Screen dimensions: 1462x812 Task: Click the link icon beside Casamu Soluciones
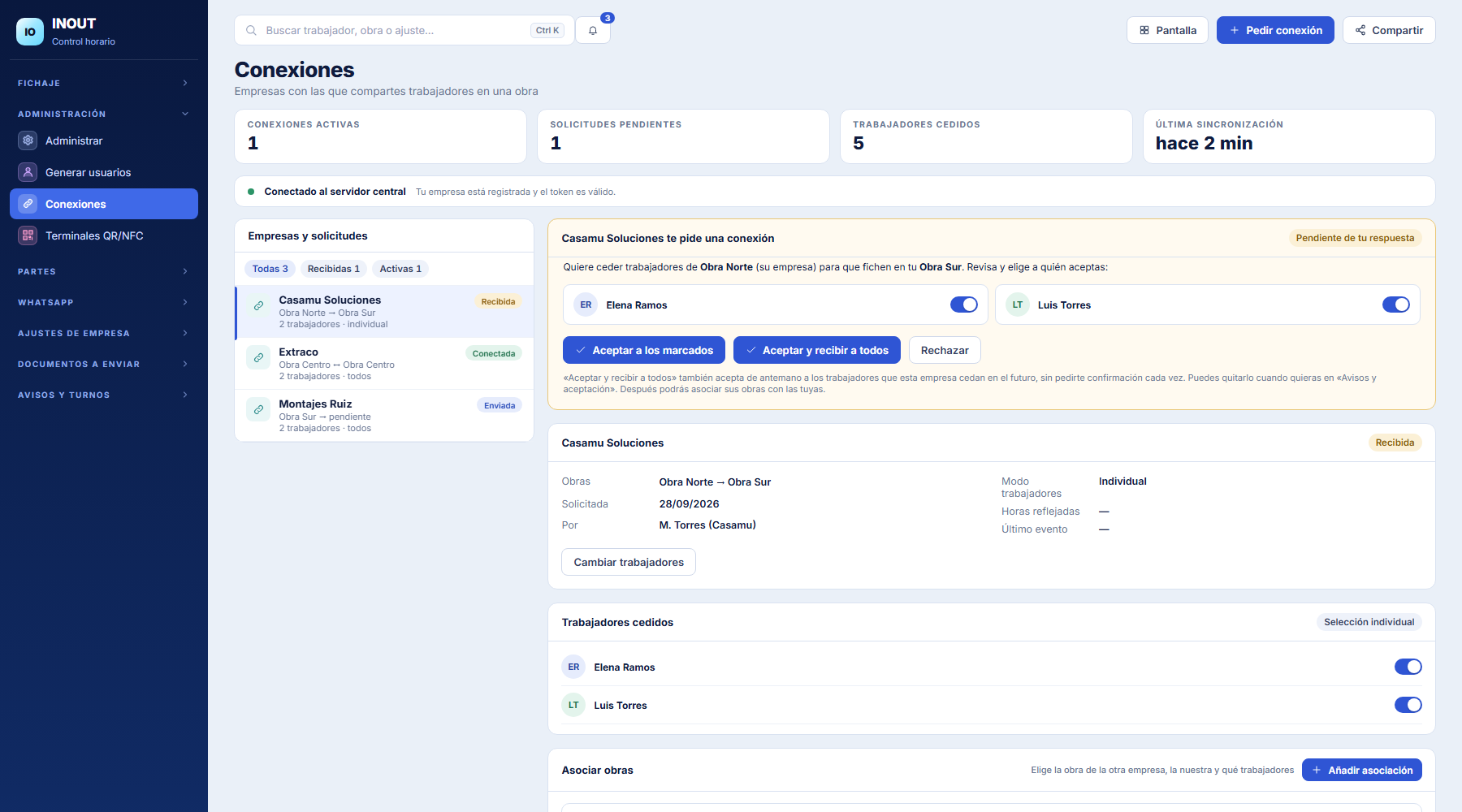(258, 306)
